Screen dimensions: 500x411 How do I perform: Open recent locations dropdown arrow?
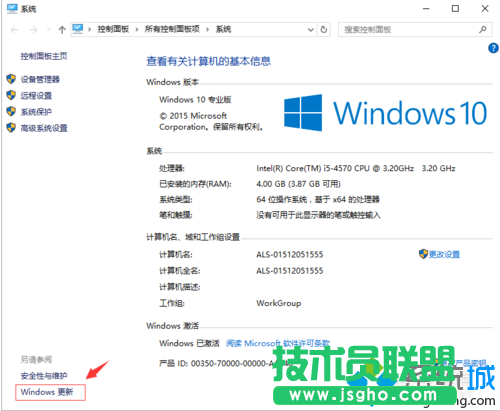click(49, 30)
